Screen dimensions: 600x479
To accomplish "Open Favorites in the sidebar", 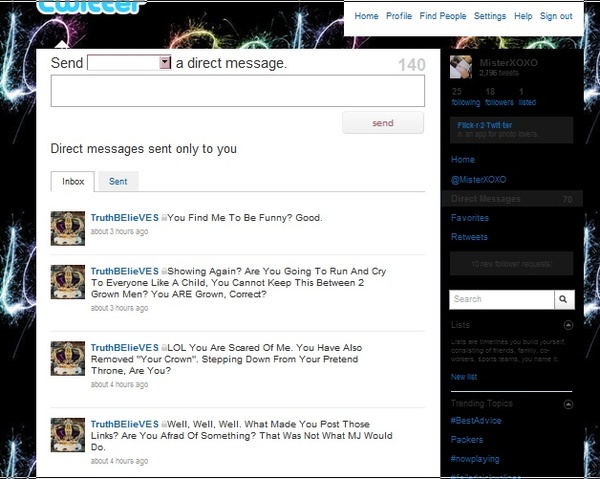I will (470, 218).
